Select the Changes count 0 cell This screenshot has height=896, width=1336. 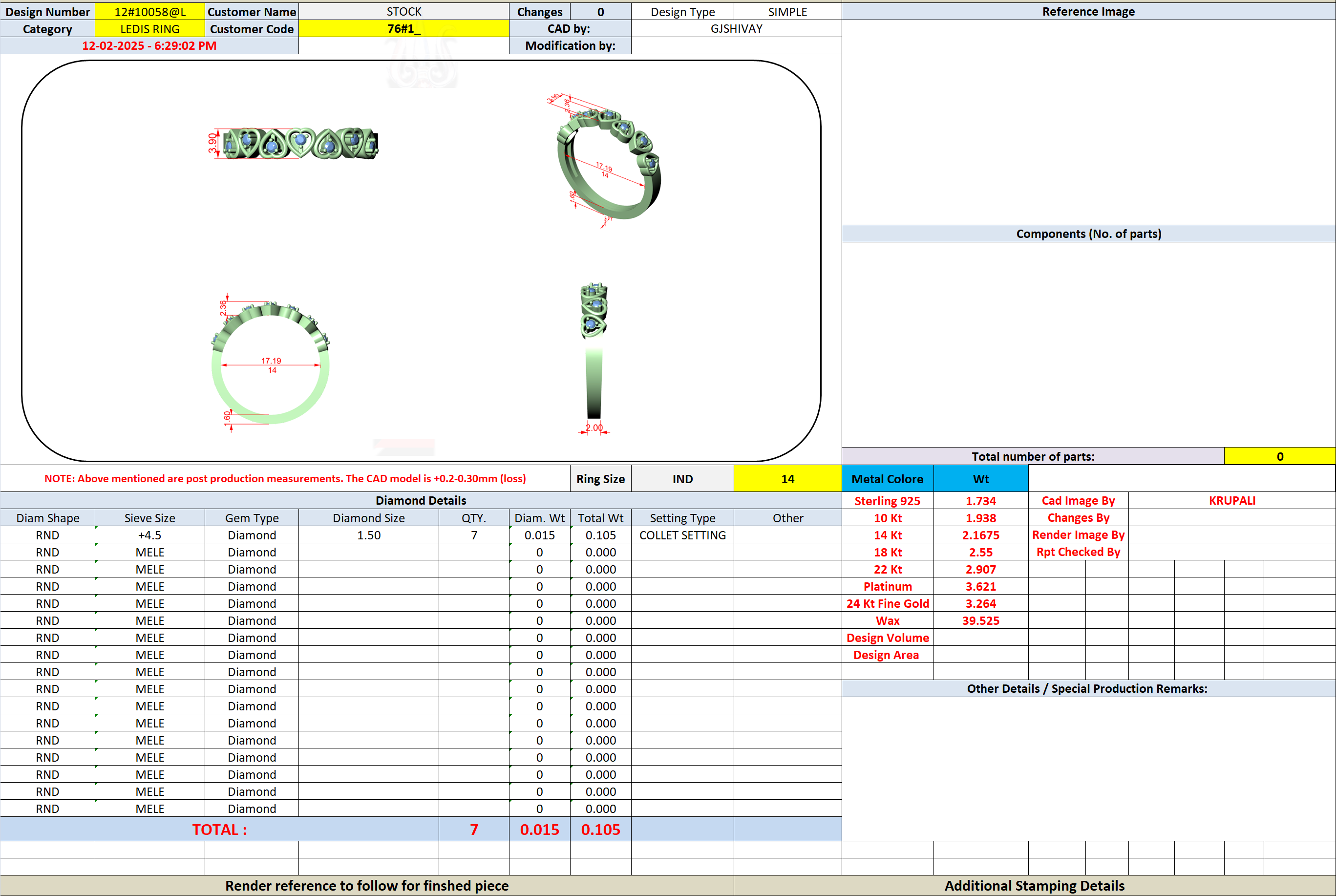(x=601, y=11)
